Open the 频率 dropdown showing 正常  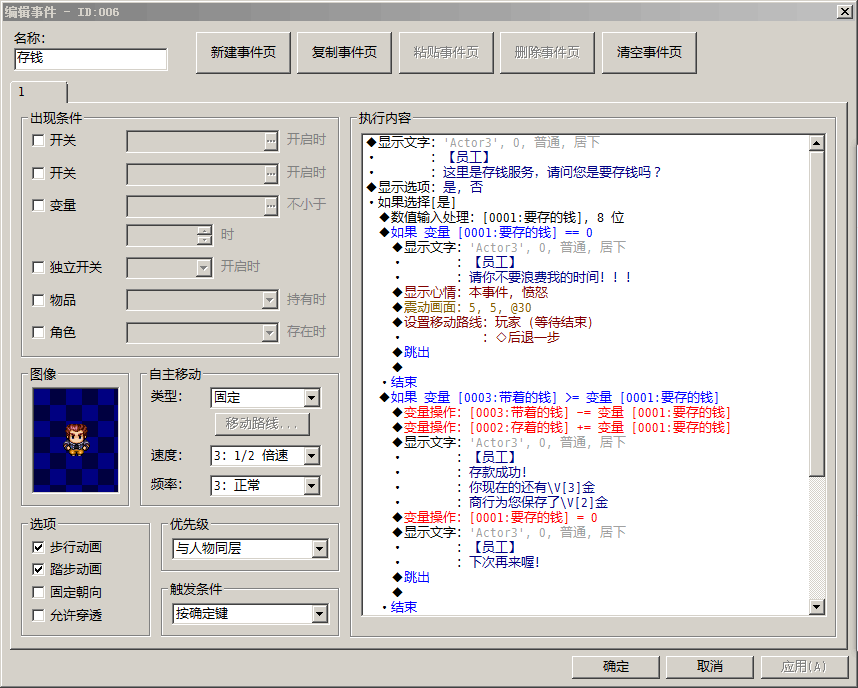[x=265, y=485]
